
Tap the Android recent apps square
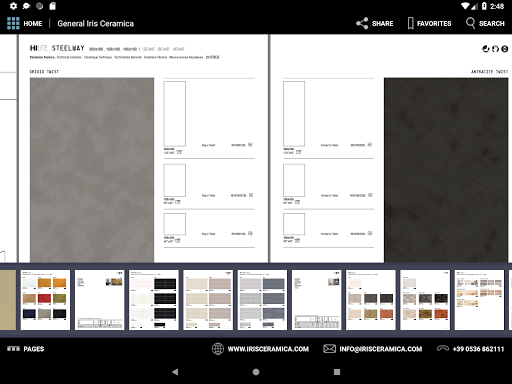[x=337, y=372]
